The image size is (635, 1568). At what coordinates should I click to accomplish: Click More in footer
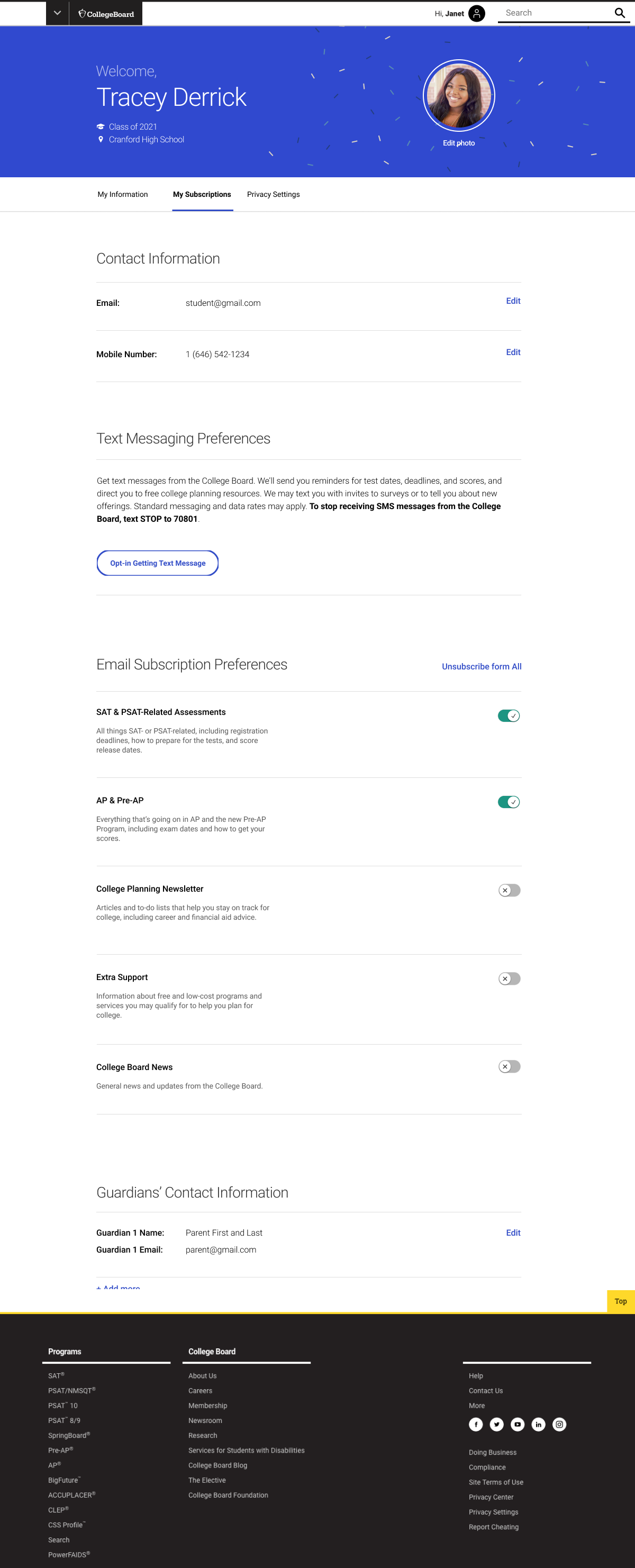pyautogui.click(x=477, y=1406)
